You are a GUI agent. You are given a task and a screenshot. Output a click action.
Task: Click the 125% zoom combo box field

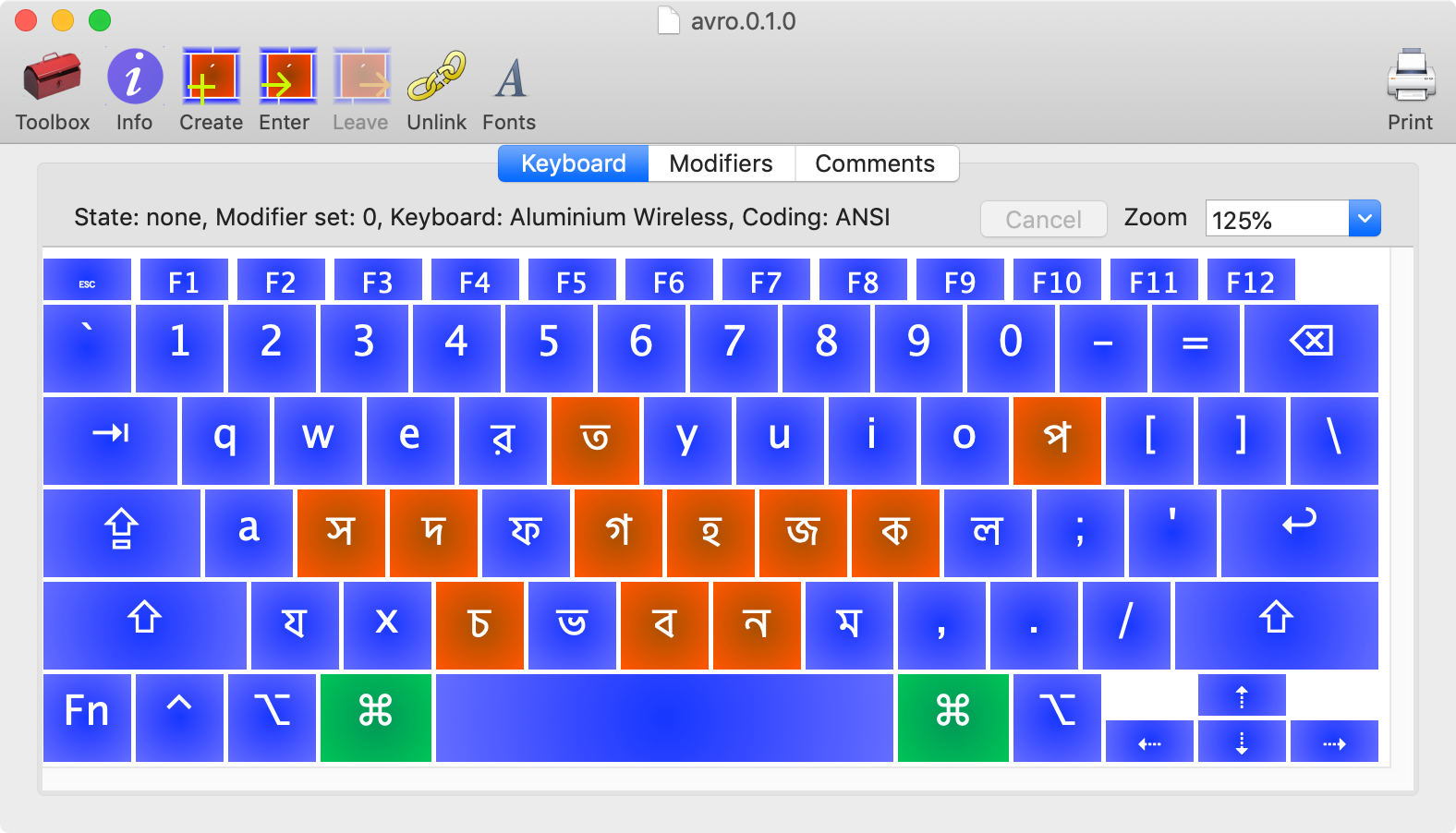click(1277, 220)
